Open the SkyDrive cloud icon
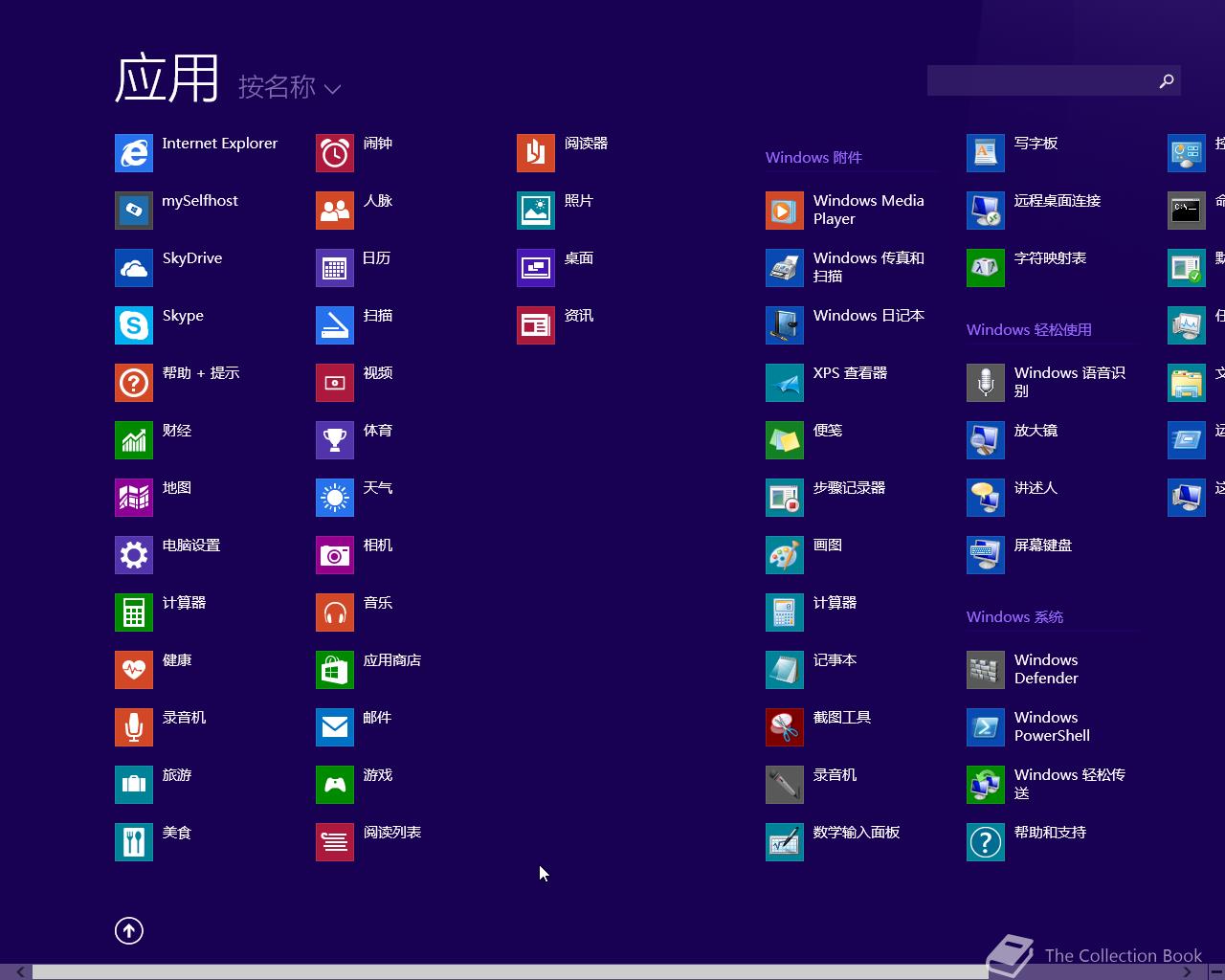The width and height of the screenshot is (1225, 980). [134, 268]
